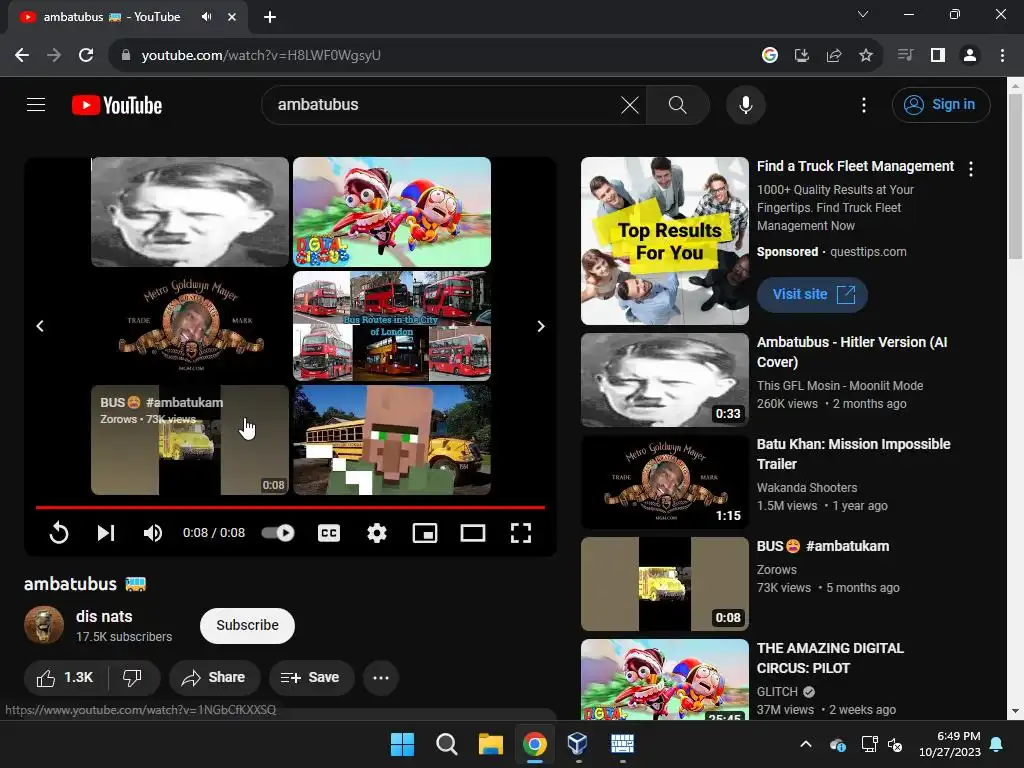This screenshot has height=768, width=1024.
Task: Open Digital Circus end-screen thumbnail
Action: tap(392, 212)
